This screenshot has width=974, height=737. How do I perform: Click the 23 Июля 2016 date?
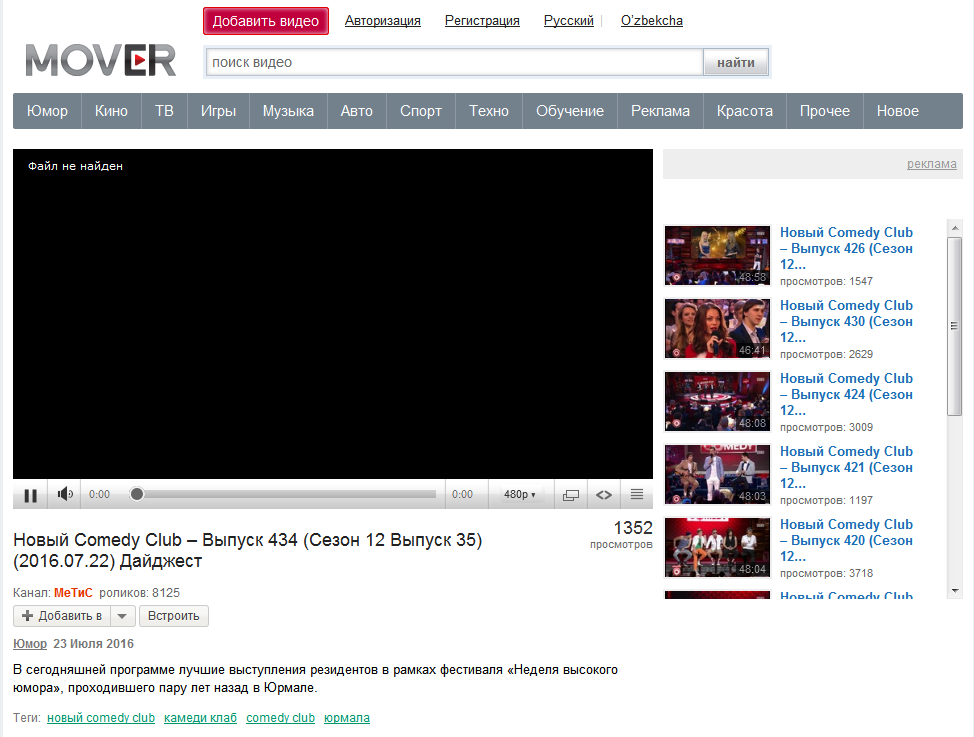(x=93, y=644)
